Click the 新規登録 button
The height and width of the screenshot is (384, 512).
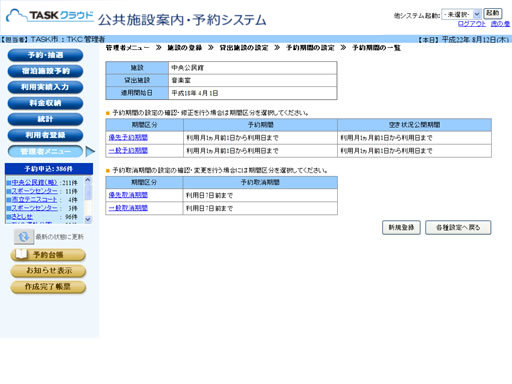tap(401, 227)
